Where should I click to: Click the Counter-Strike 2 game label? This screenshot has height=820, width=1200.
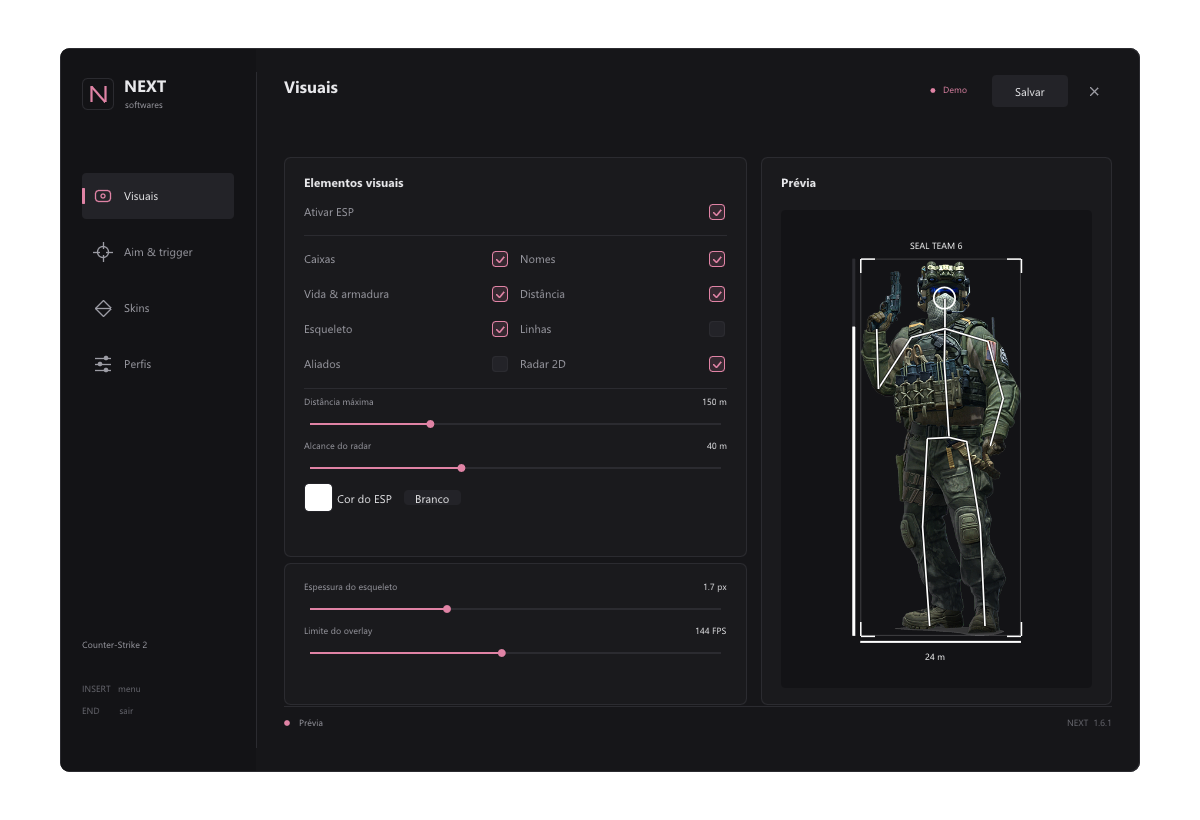tap(115, 645)
